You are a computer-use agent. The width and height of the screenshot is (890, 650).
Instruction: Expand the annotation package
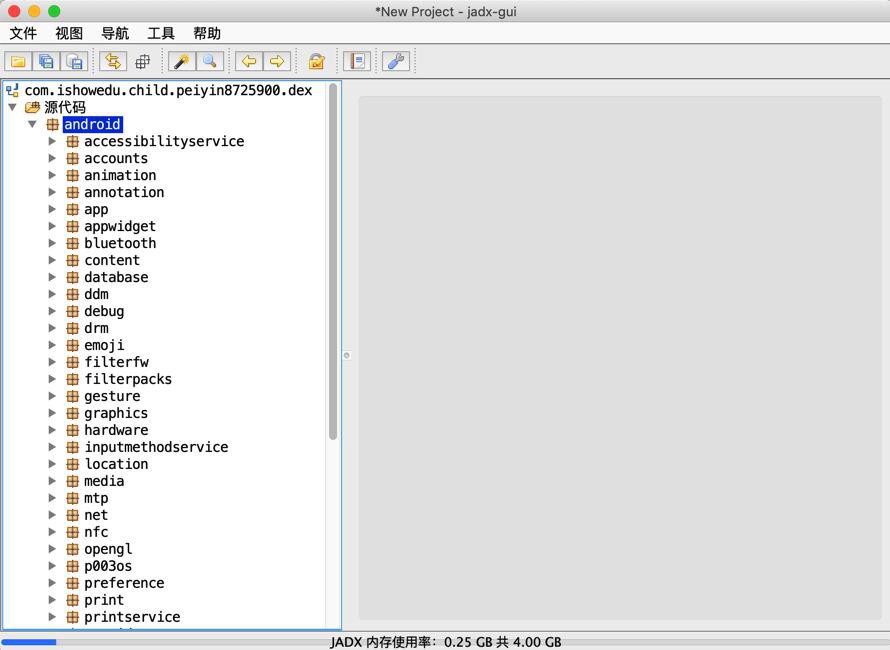[x=52, y=192]
